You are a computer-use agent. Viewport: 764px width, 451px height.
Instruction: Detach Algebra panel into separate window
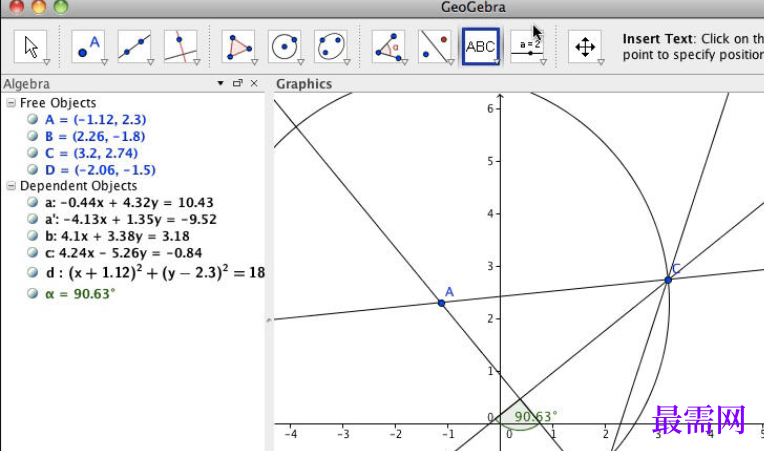(x=237, y=83)
